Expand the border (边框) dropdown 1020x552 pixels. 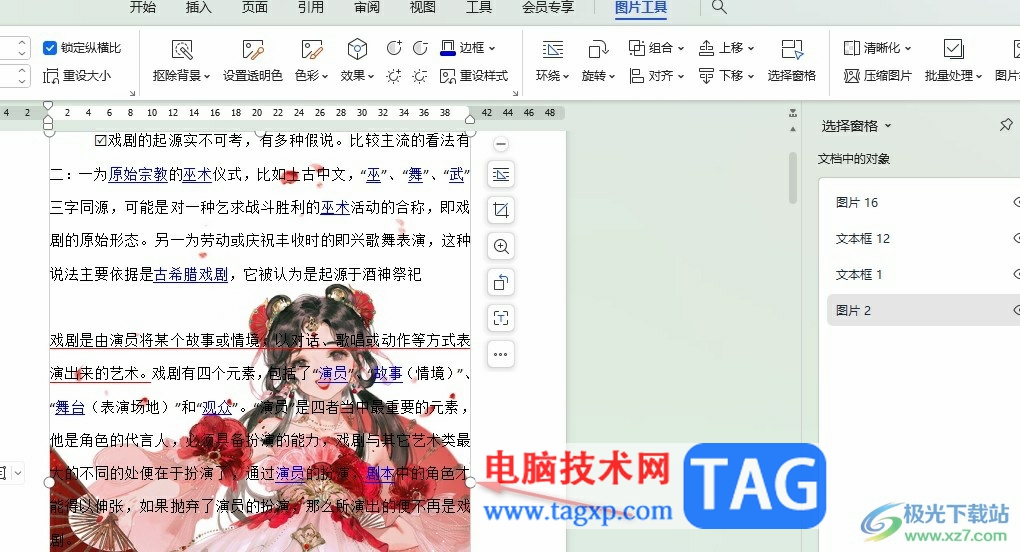(492, 48)
